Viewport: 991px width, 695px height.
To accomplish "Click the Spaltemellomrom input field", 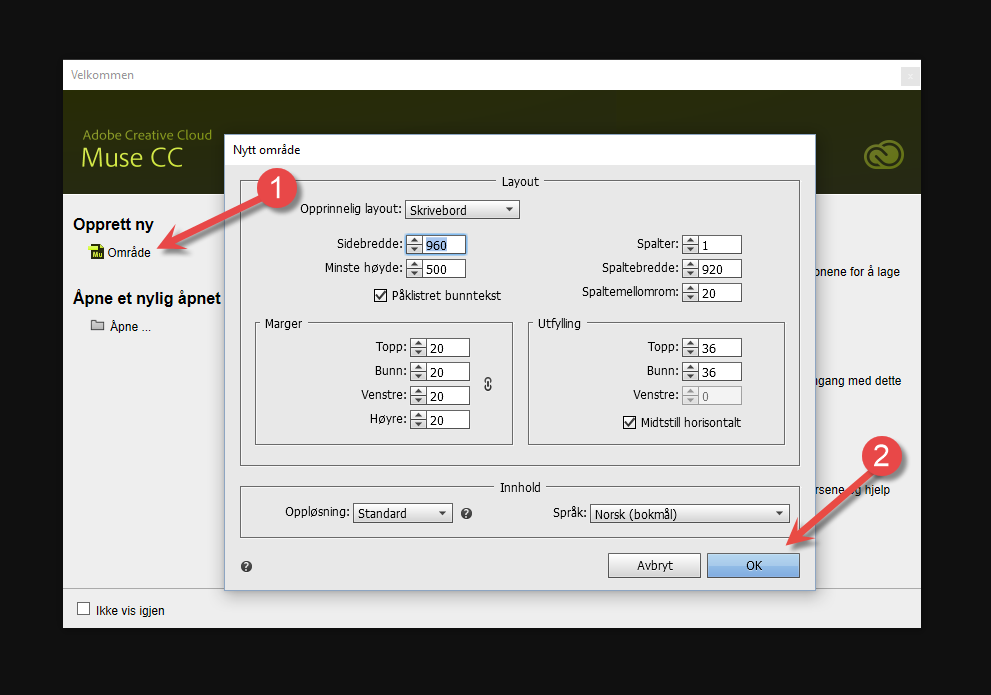I will [720, 293].
